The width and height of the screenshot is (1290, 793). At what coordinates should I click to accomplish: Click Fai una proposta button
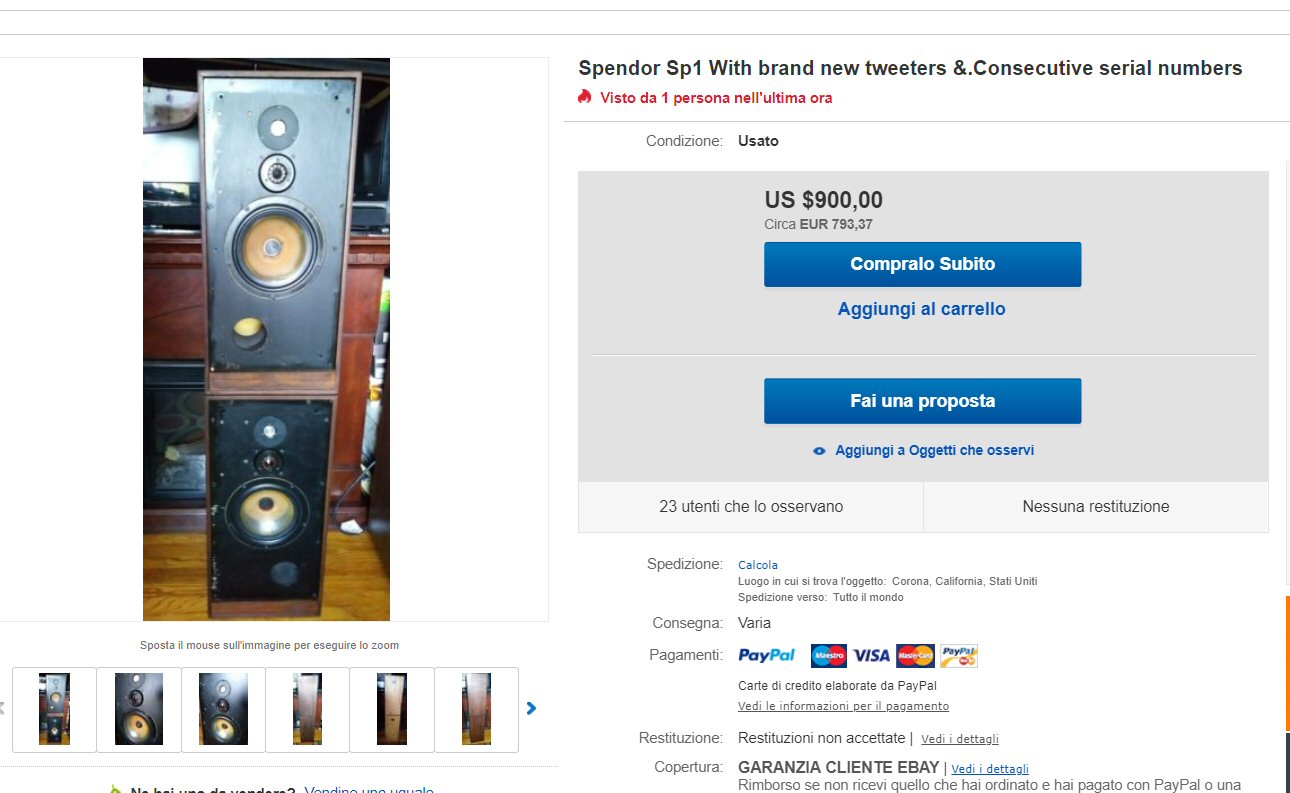pyautogui.click(x=922, y=401)
